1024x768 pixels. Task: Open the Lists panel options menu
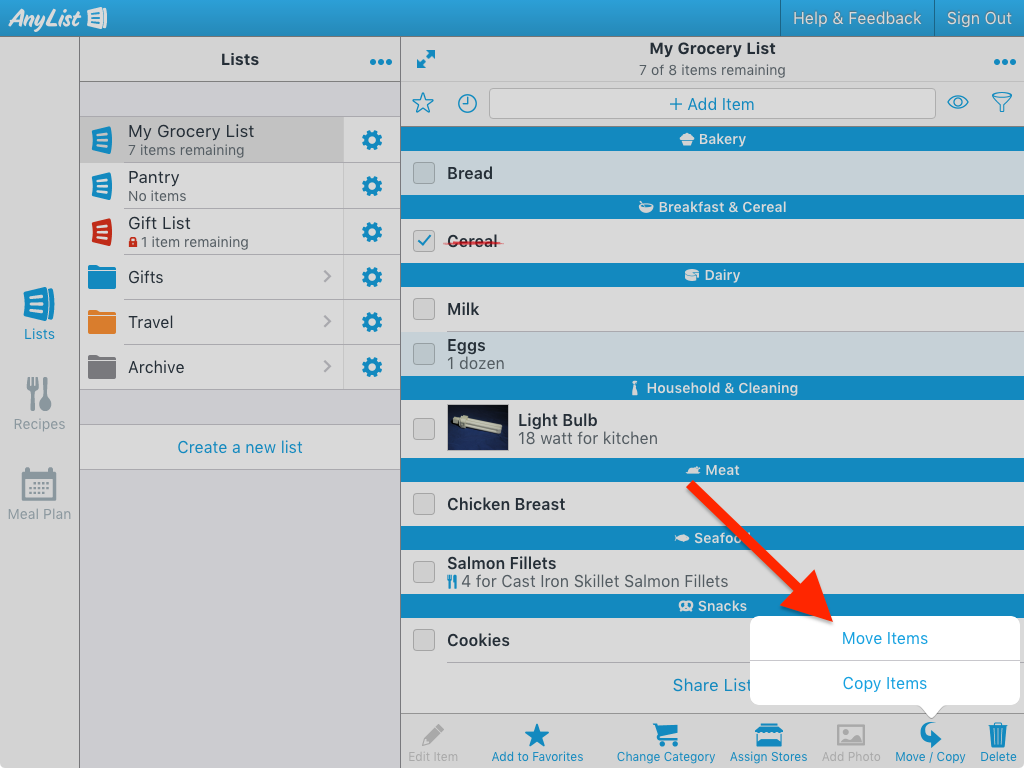[x=380, y=61]
